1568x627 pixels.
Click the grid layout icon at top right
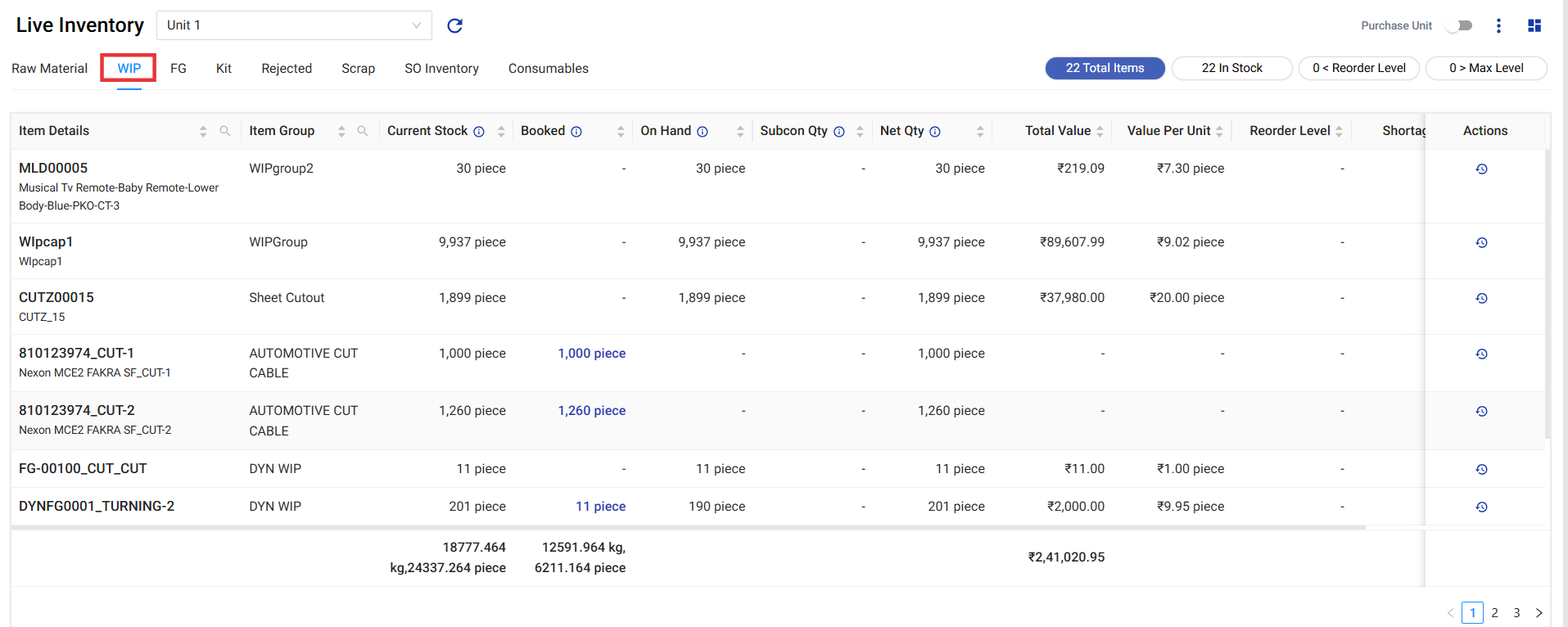[1534, 25]
